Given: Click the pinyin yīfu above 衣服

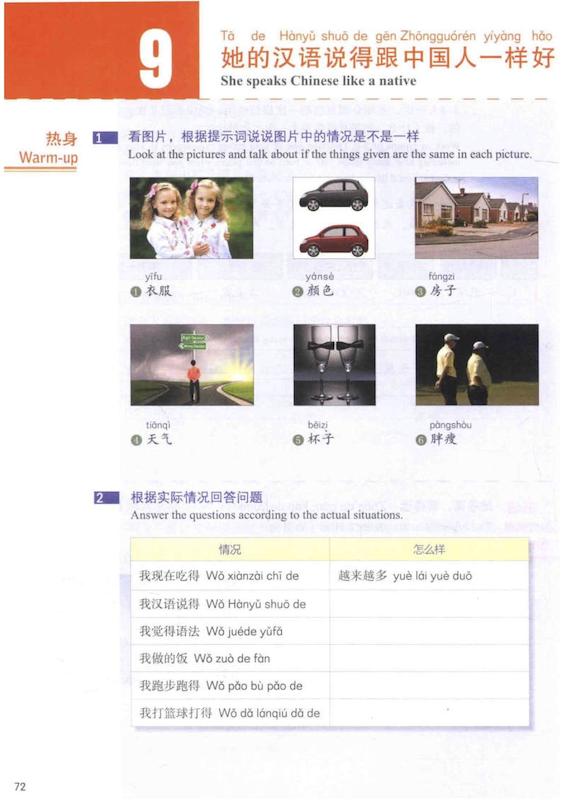Looking at the screenshot, I should [153, 277].
